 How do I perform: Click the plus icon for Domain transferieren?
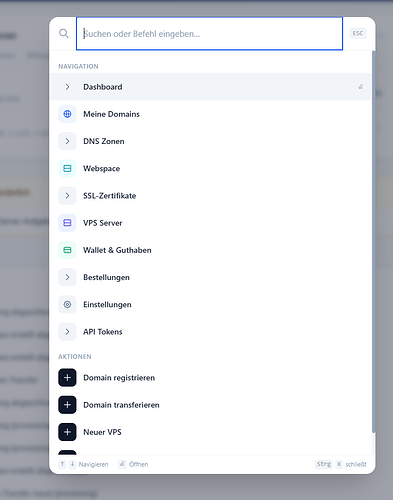click(67, 405)
